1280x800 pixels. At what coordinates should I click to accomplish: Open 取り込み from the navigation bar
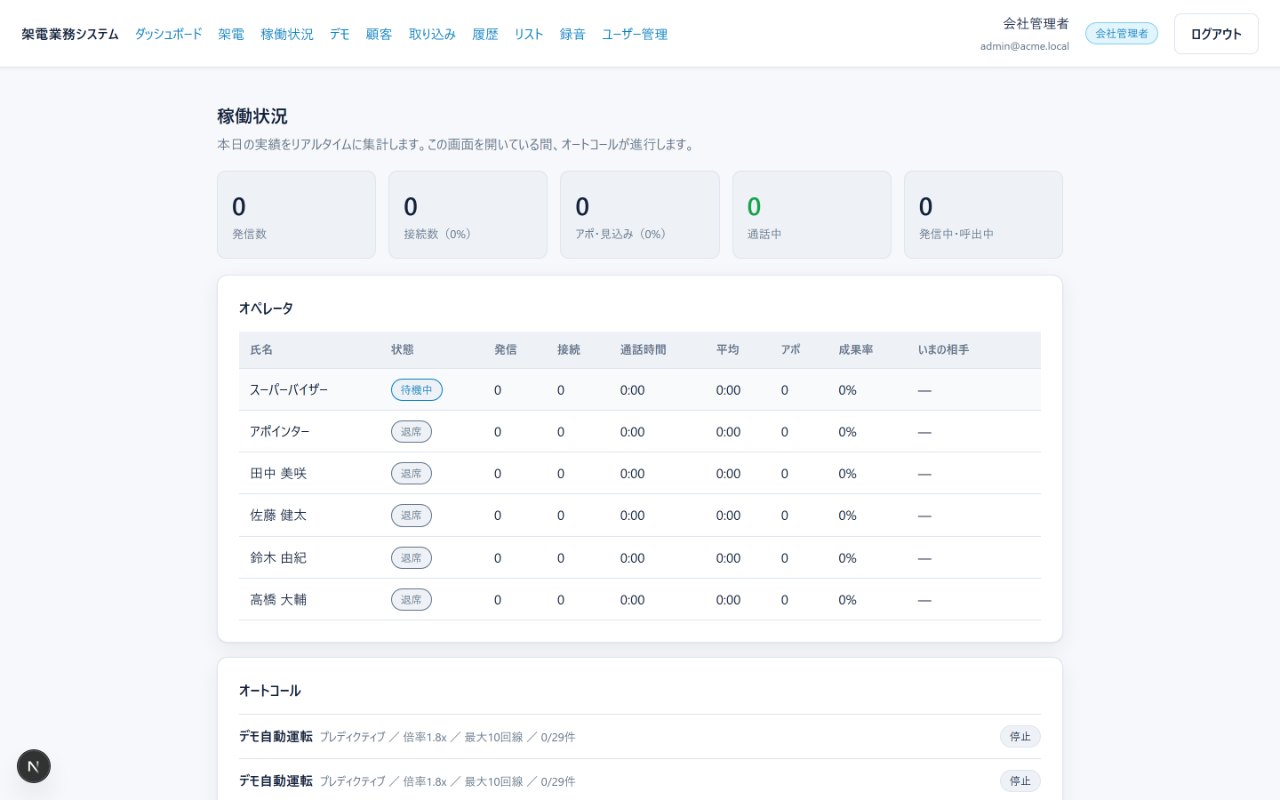[432, 34]
